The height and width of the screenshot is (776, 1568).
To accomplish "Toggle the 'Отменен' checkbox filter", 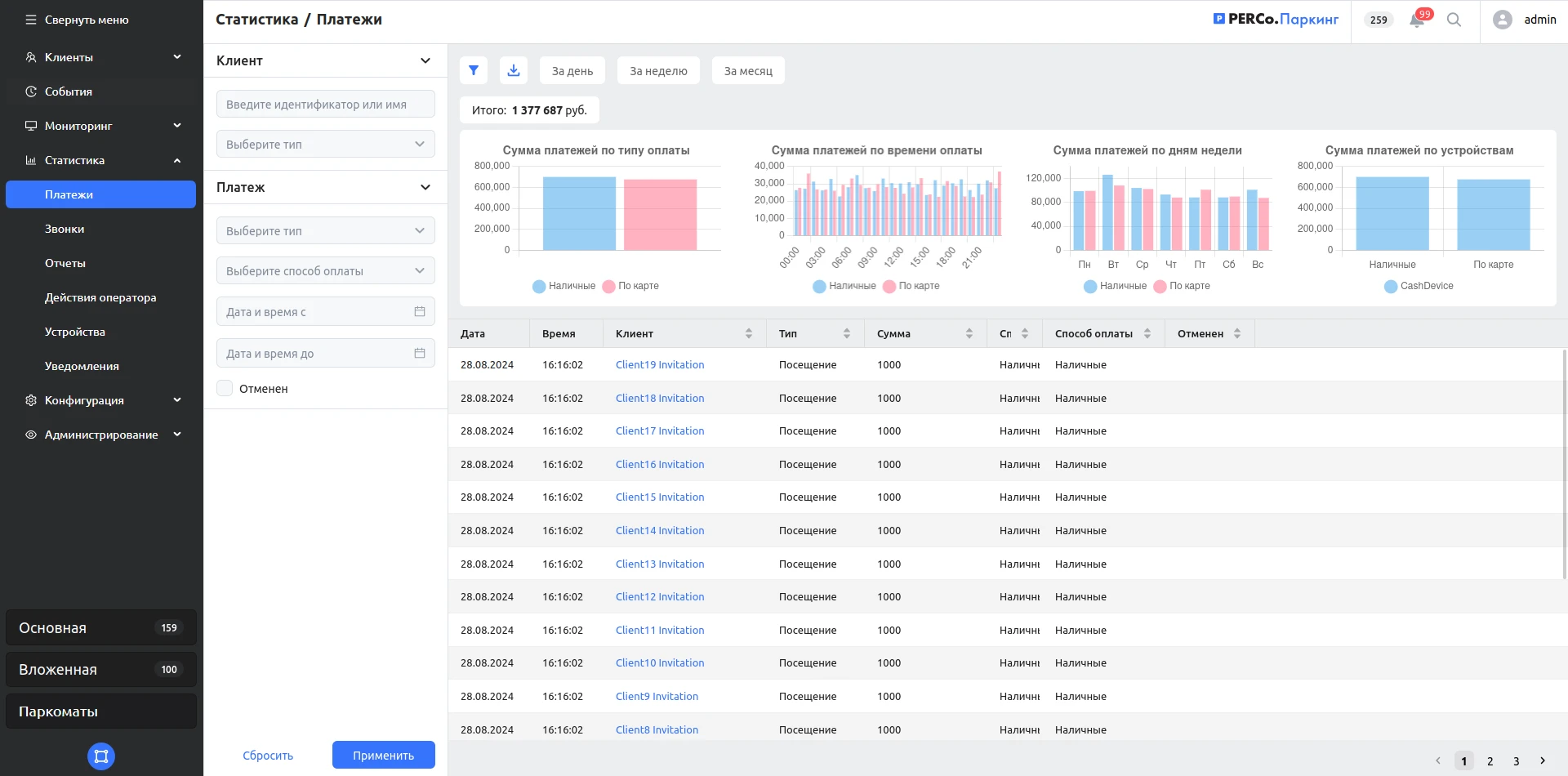I will pyautogui.click(x=225, y=389).
